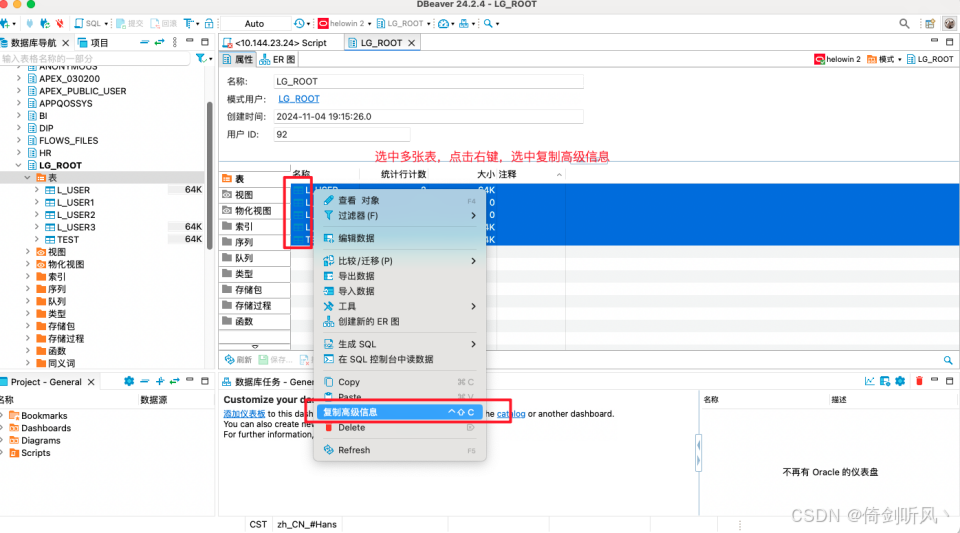The height and width of the screenshot is (533, 960).
Task: Choose 编辑数据 from the context menu
Action: pos(399,238)
